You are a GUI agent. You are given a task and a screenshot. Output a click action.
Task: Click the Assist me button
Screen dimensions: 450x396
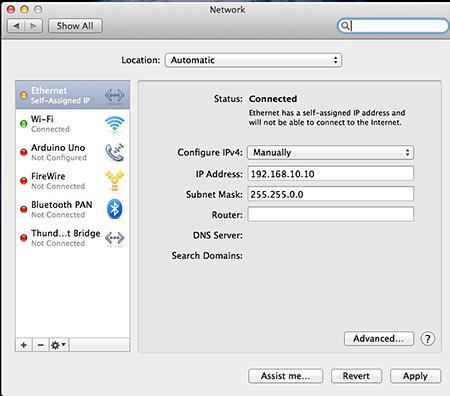coord(286,376)
